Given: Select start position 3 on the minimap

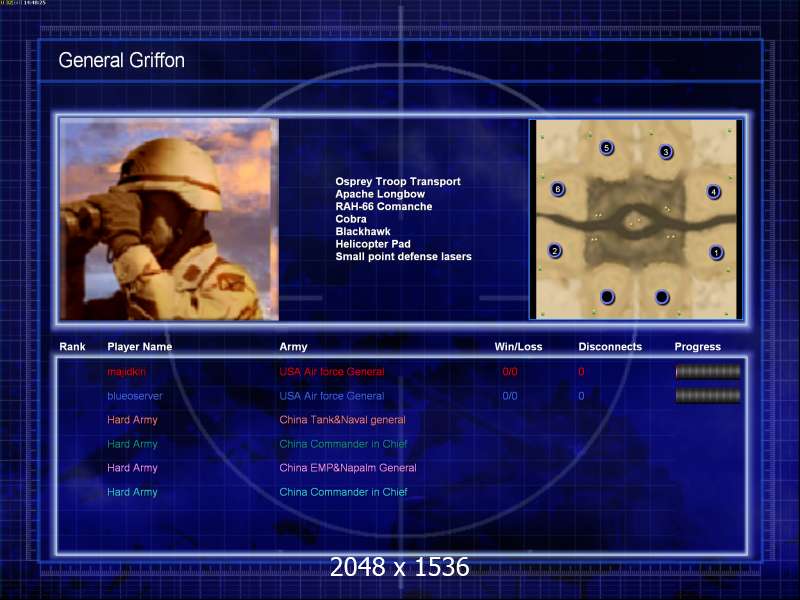Looking at the screenshot, I should point(666,152).
